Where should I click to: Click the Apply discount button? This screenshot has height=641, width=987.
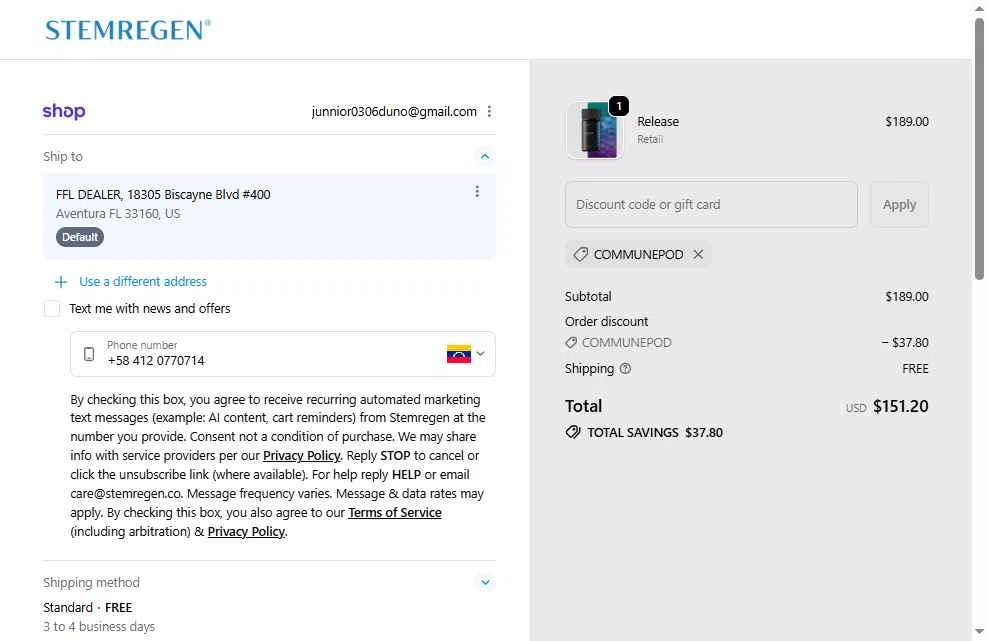pos(899,205)
